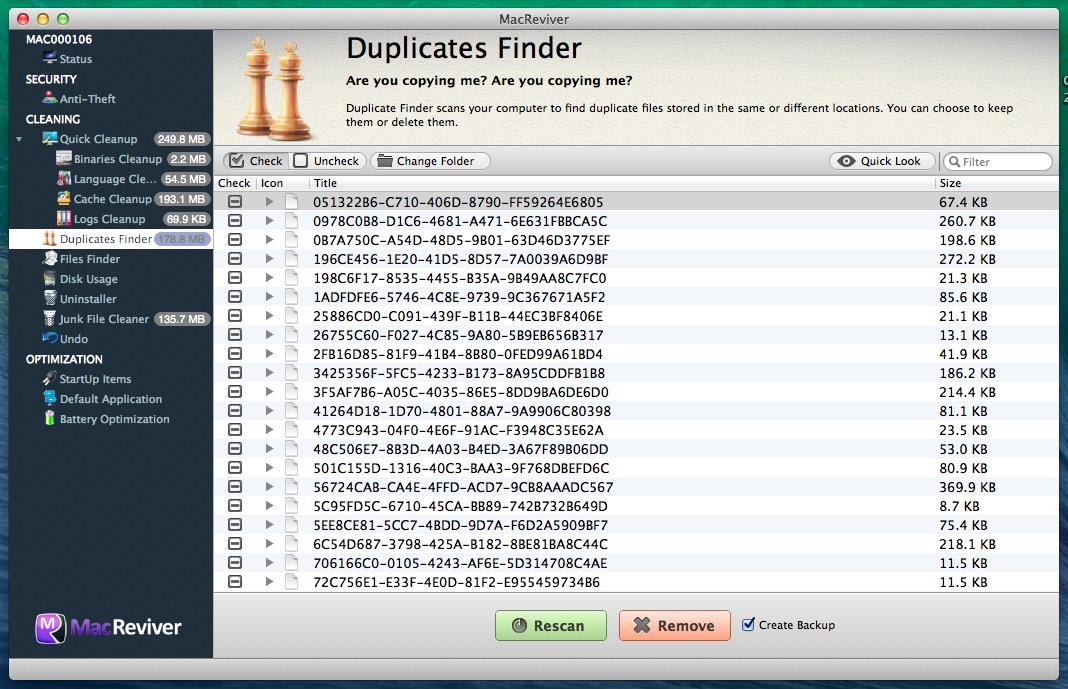
Task: Select the 8.7 KB size cell
Action: [x=959, y=506]
